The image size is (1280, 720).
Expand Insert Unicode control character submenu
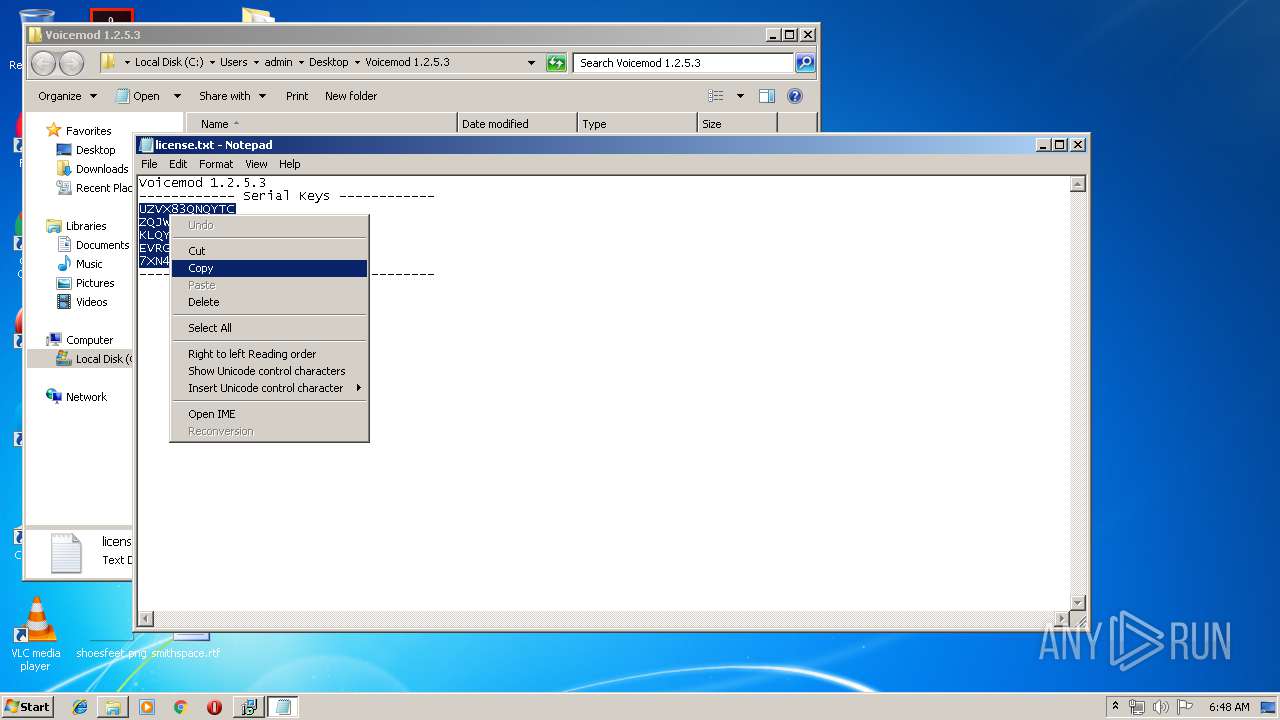(x=269, y=388)
